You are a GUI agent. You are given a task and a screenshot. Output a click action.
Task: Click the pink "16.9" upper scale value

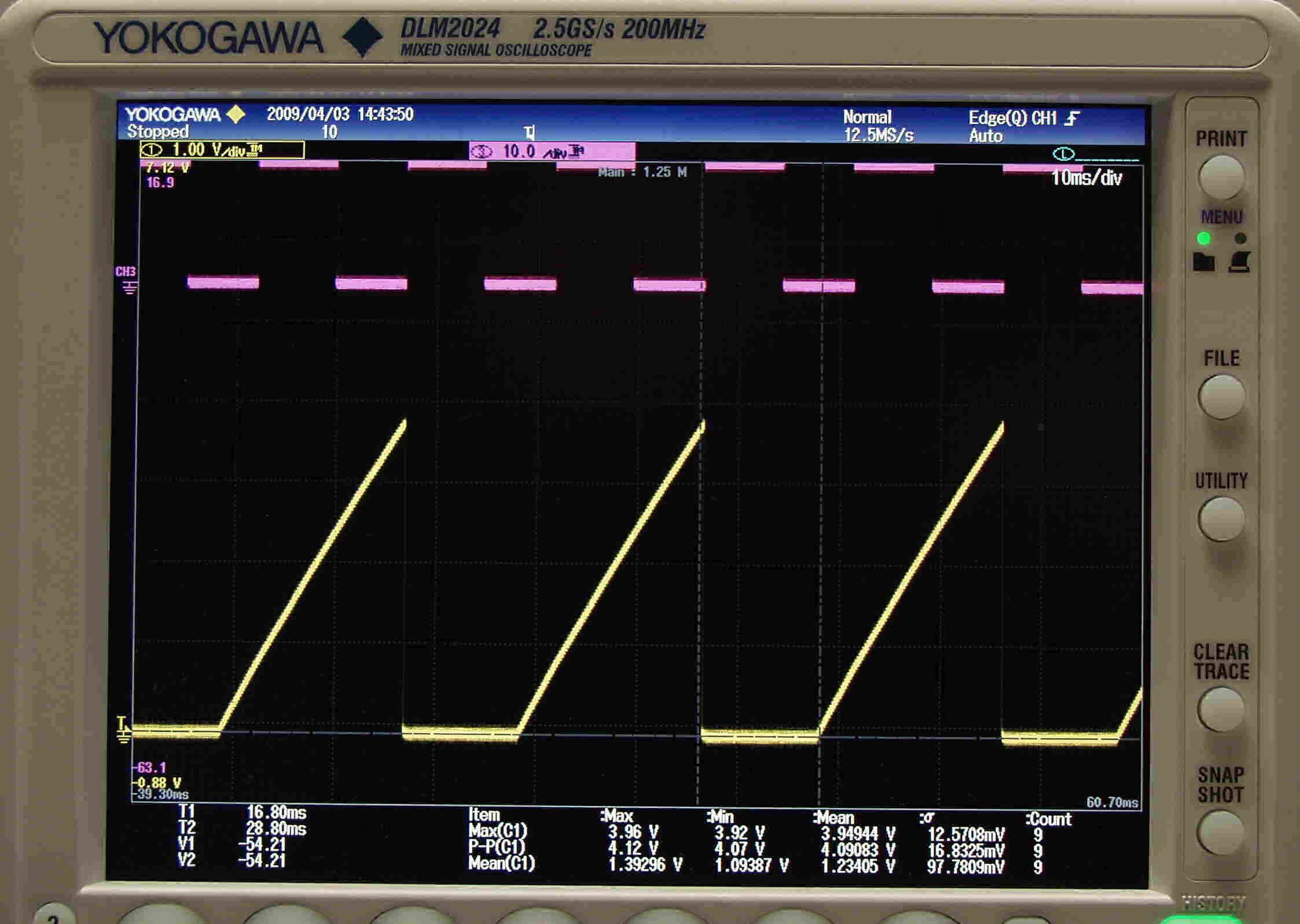point(160,183)
